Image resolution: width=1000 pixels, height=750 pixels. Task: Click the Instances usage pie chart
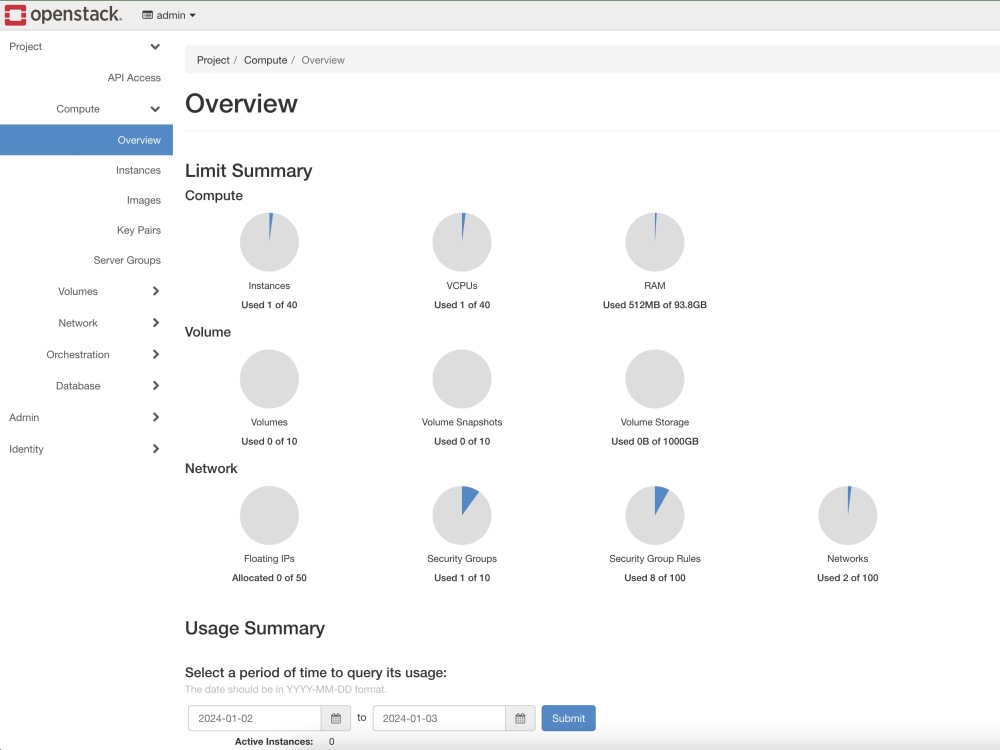[x=269, y=241]
